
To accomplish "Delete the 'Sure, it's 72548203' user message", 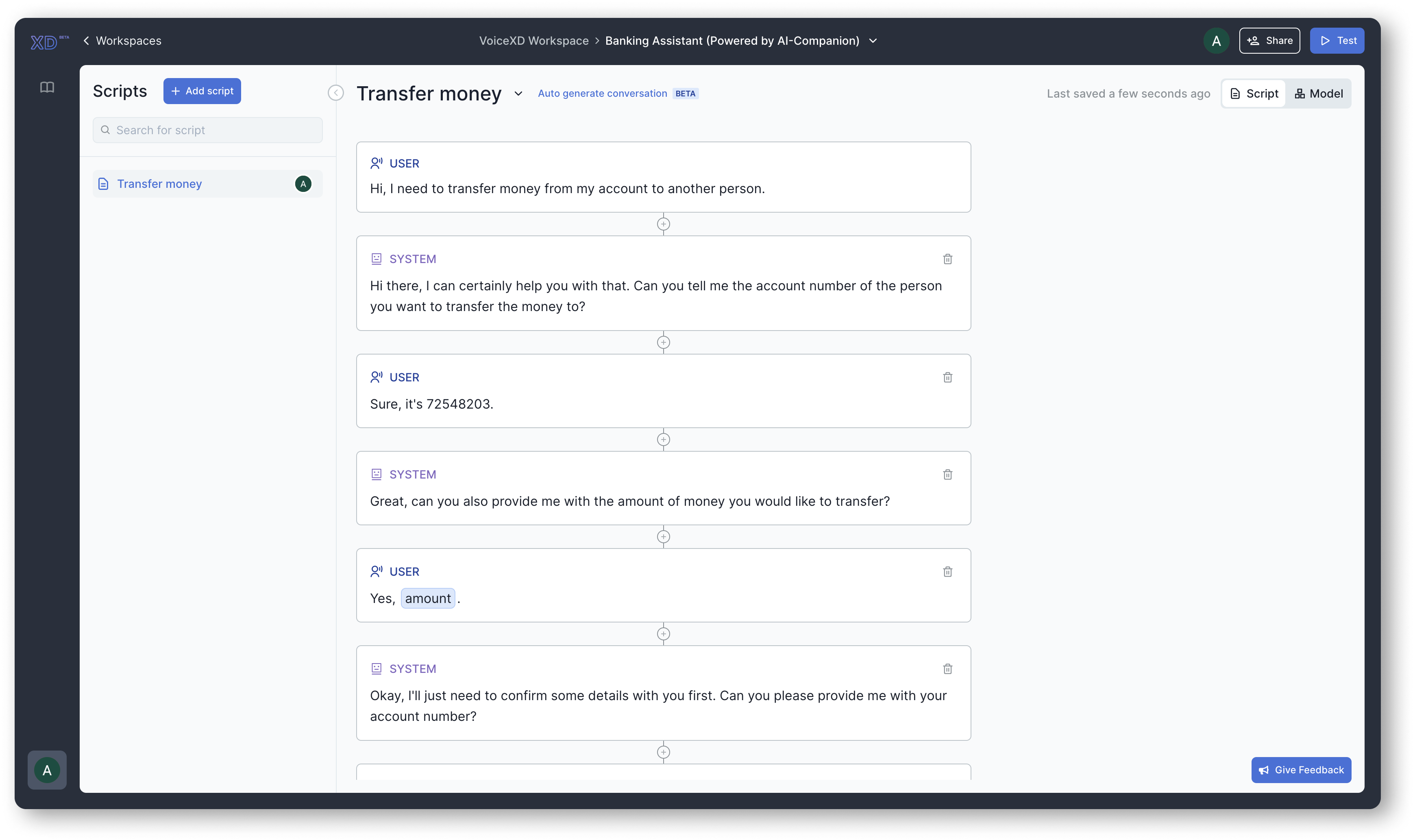I will point(947,378).
